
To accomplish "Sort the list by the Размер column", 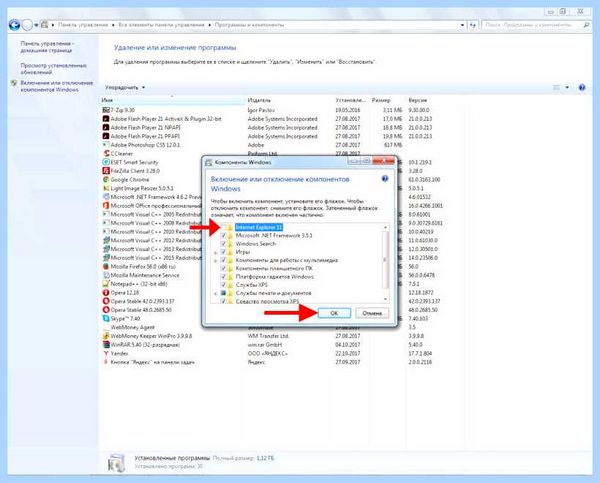I will click(387, 100).
